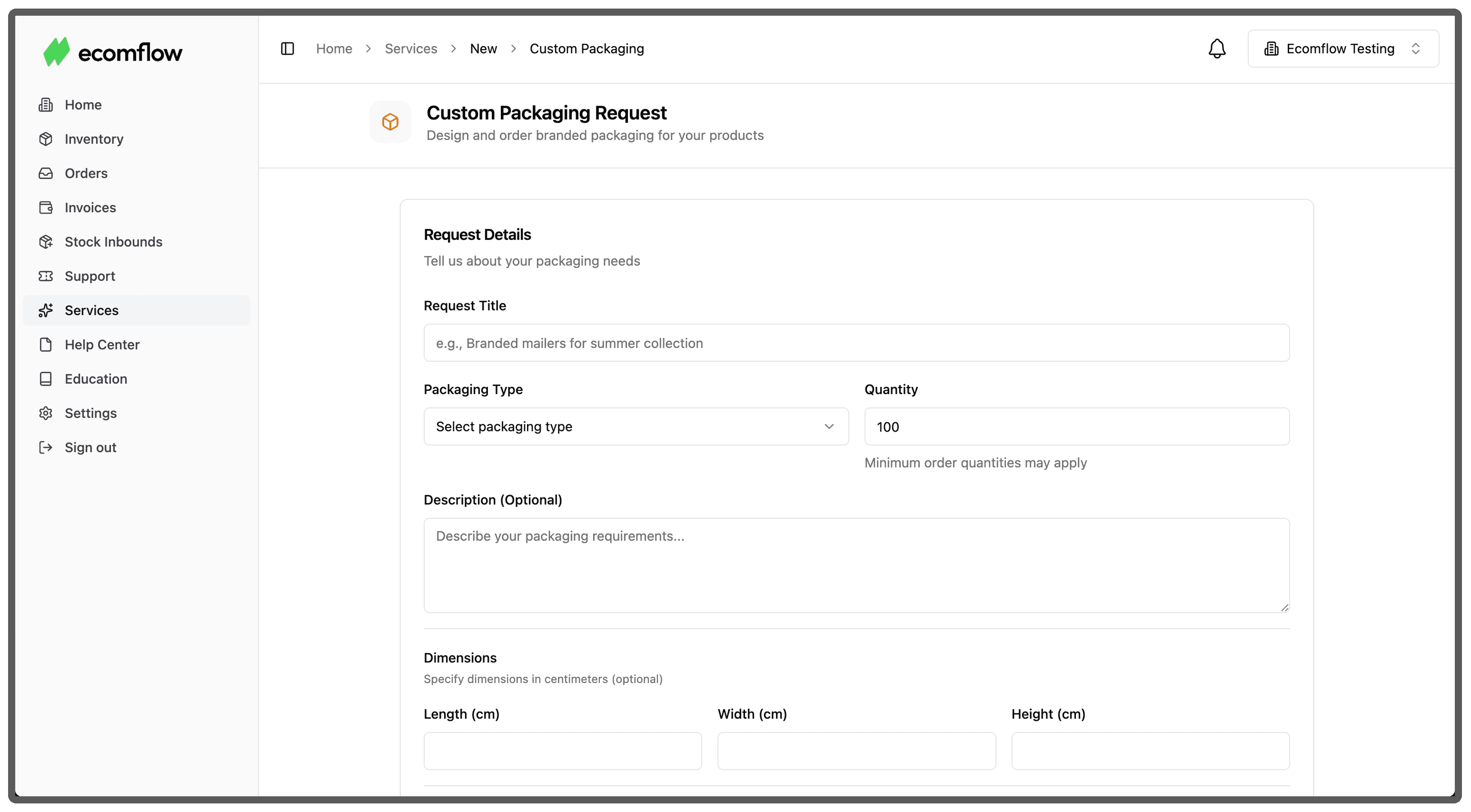Open Education in the sidebar
Screen dimensions: 1471x812
95,378
